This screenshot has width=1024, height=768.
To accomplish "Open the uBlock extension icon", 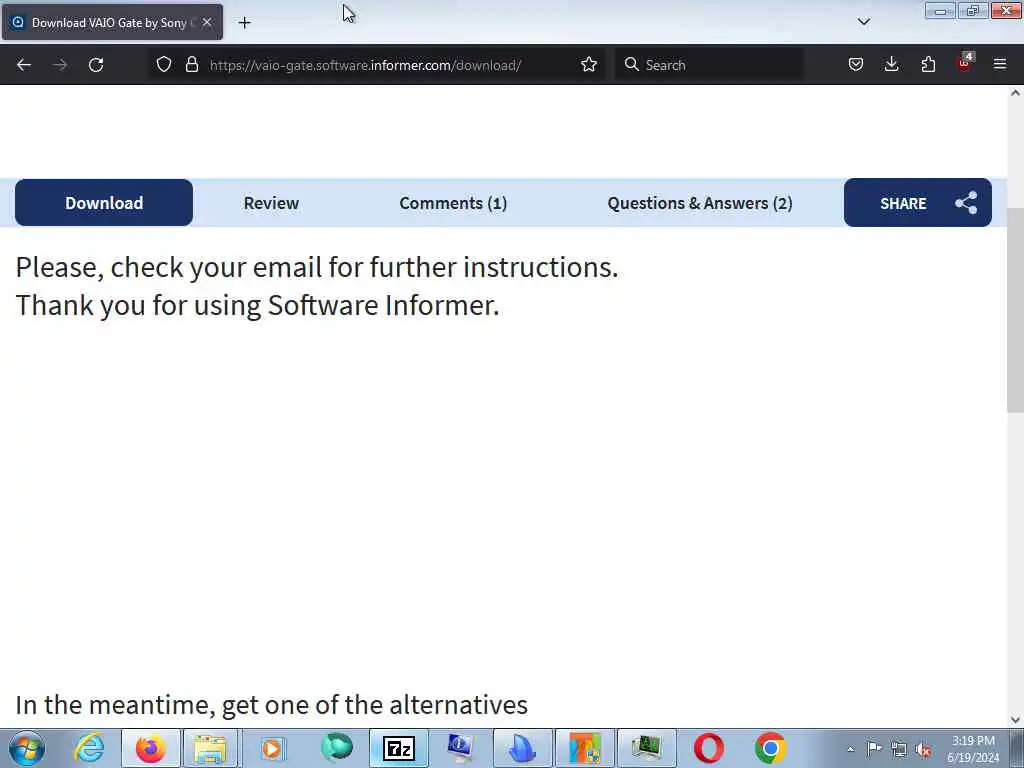I will click(965, 63).
